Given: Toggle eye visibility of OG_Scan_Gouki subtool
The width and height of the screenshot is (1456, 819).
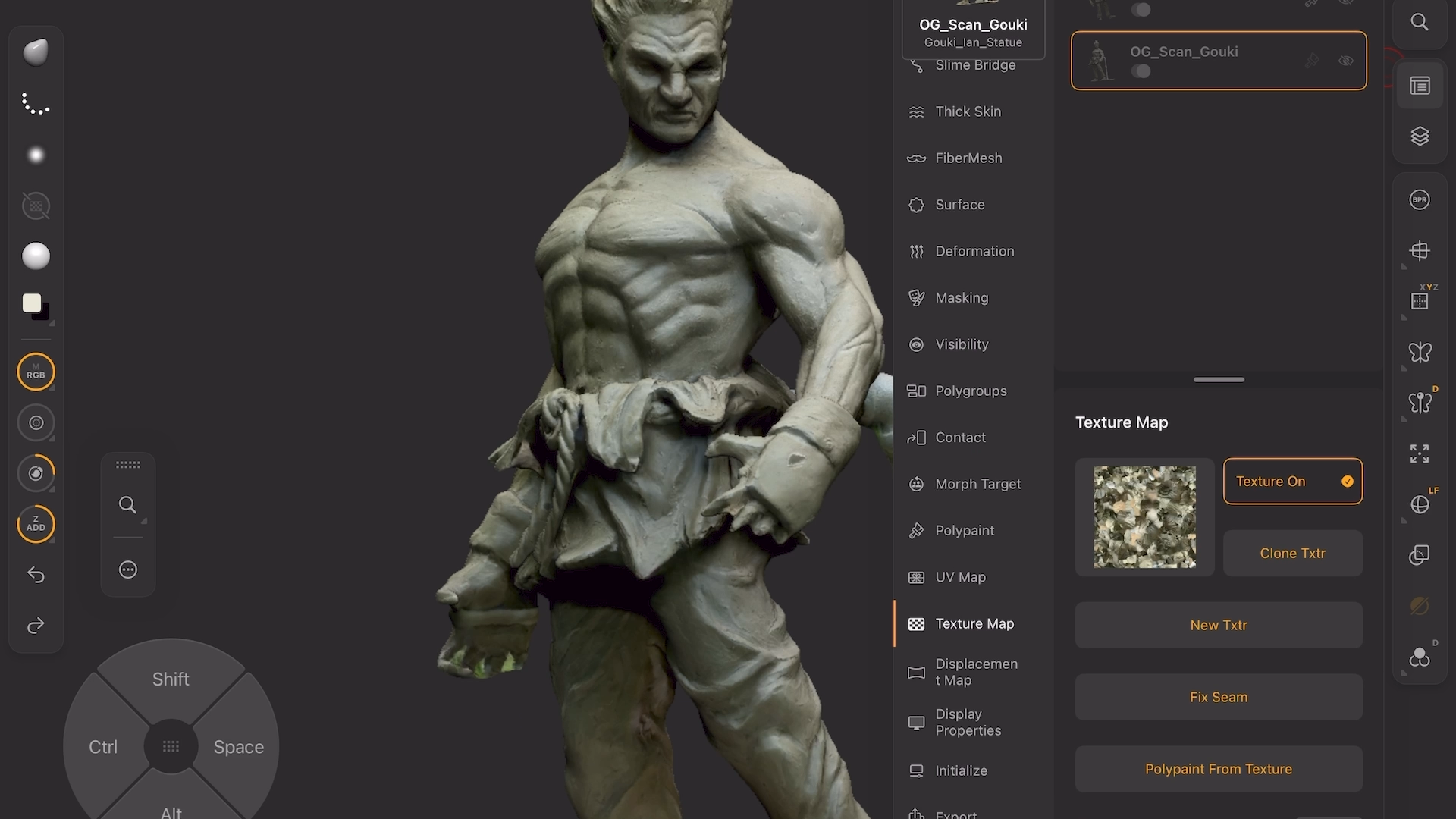Looking at the screenshot, I should point(1346,61).
